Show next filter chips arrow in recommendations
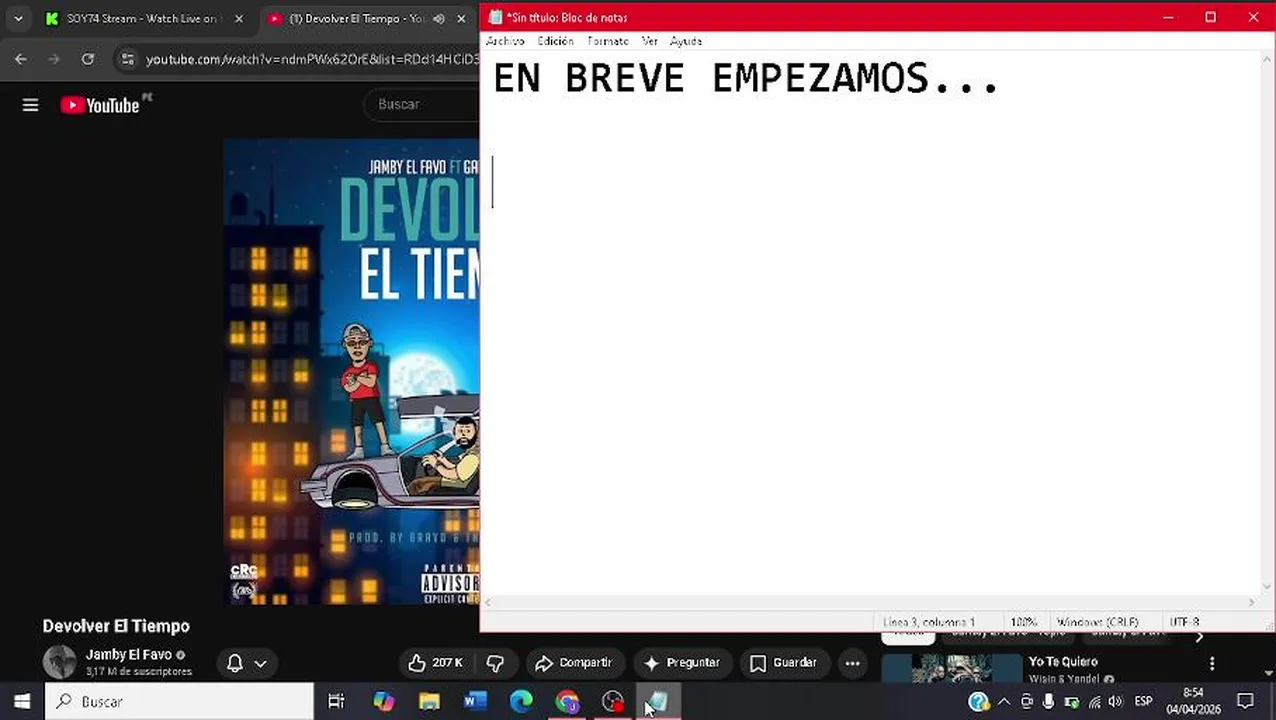Viewport: 1276px width, 720px height. (x=1199, y=637)
